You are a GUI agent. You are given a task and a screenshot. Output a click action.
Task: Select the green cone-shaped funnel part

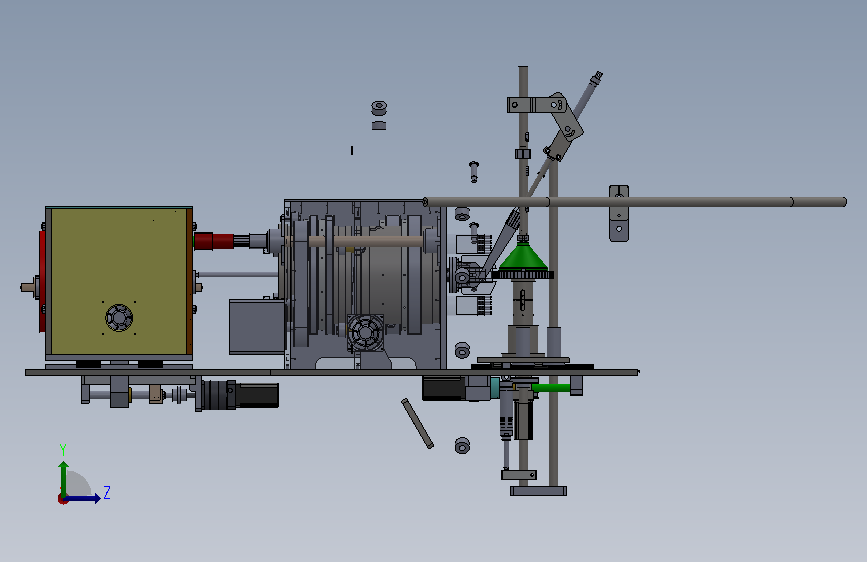click(522, 257)
